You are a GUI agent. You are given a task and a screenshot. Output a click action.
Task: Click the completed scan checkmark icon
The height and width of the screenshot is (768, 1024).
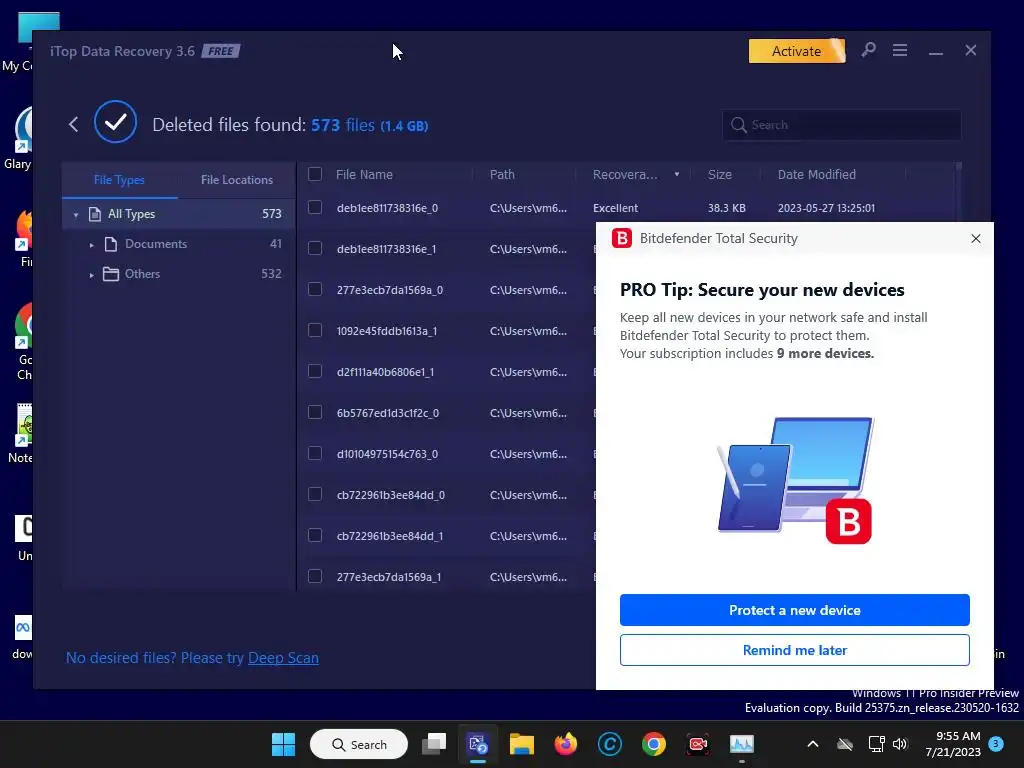116,121
